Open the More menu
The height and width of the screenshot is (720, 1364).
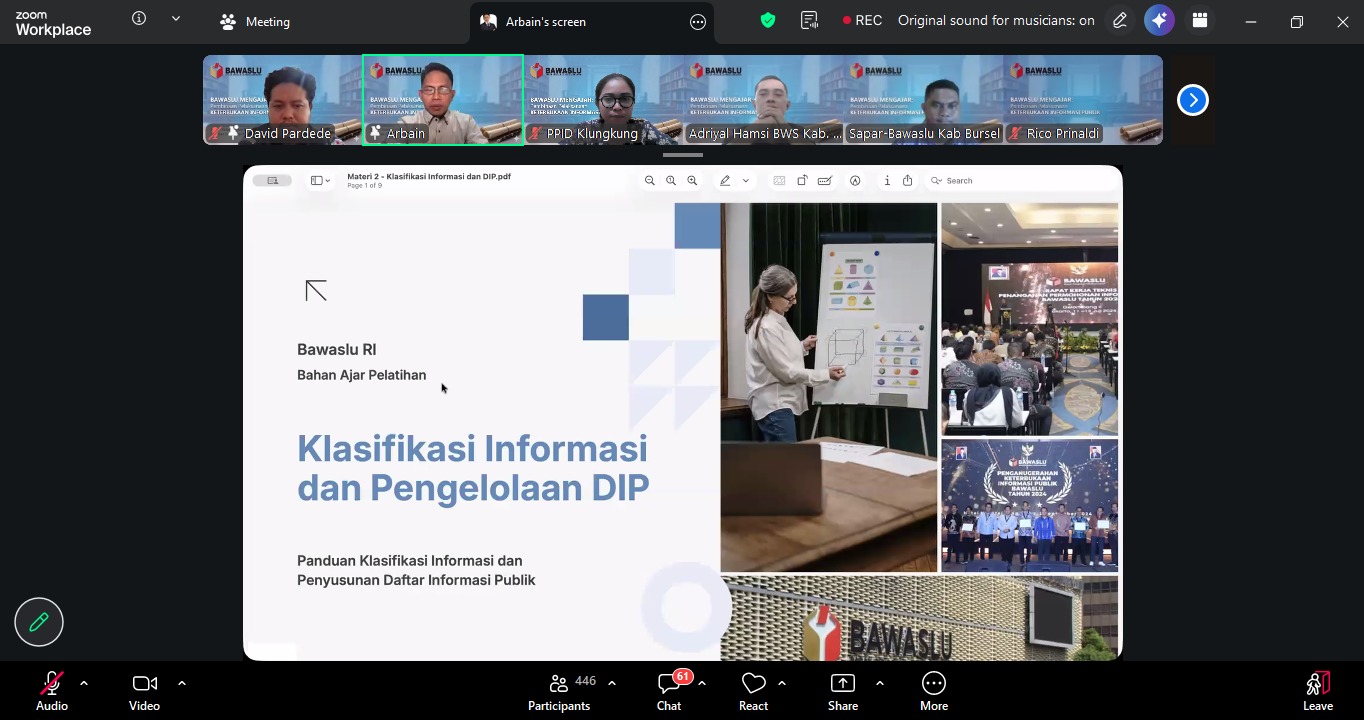point(934,691)
